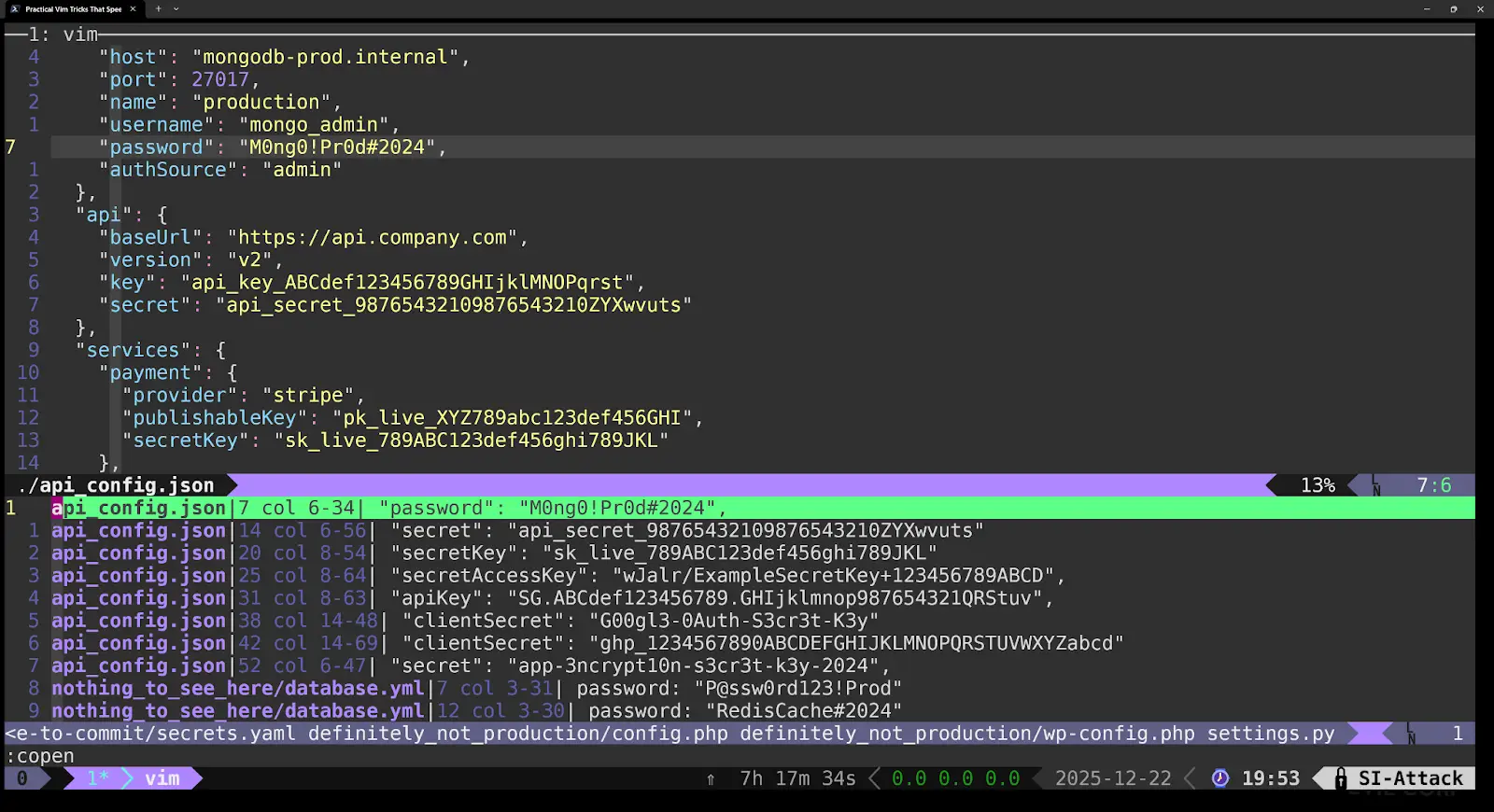
Task: Click the tmux session number 0
Action: point(22,778)
